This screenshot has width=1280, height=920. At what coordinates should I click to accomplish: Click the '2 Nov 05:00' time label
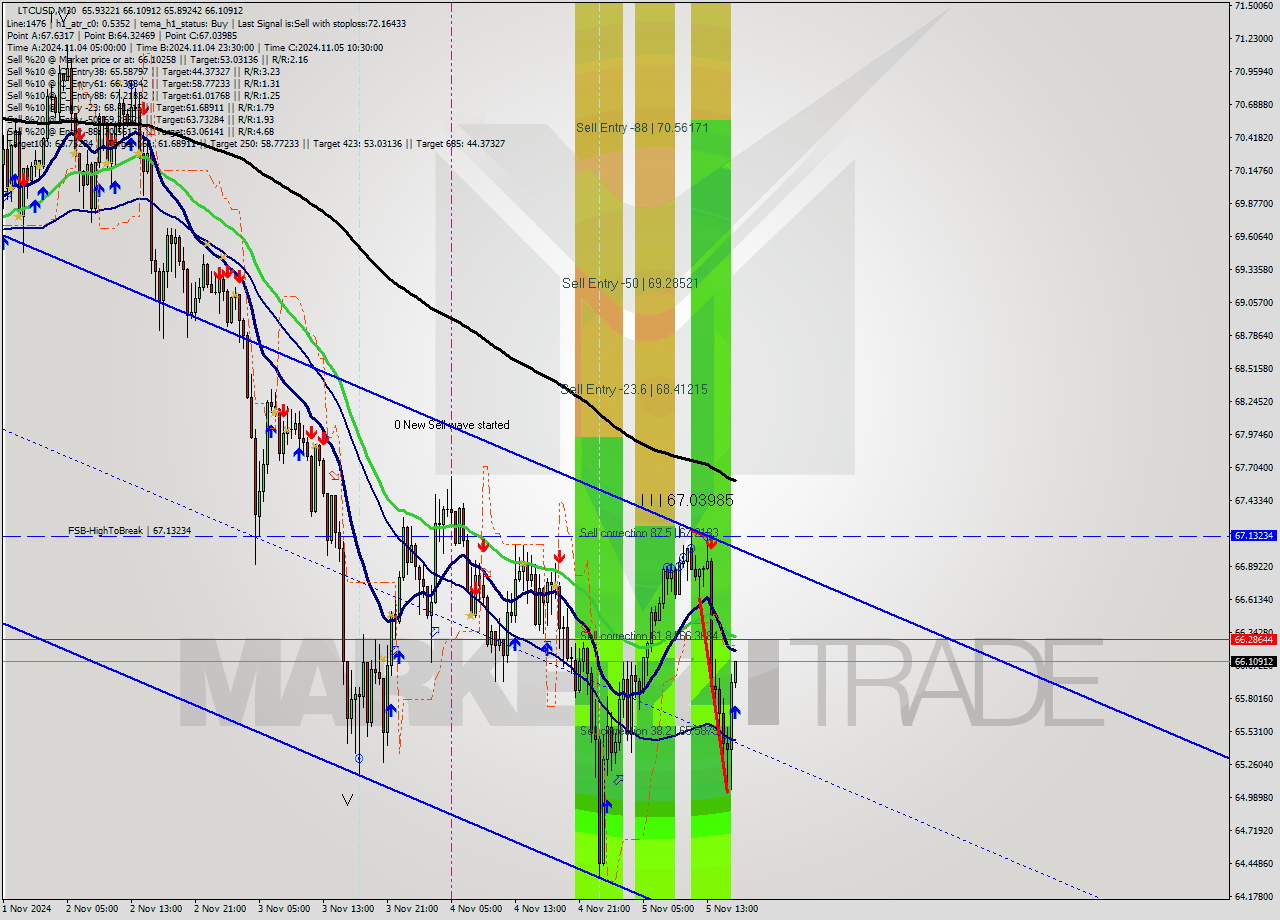click(92, 909)
